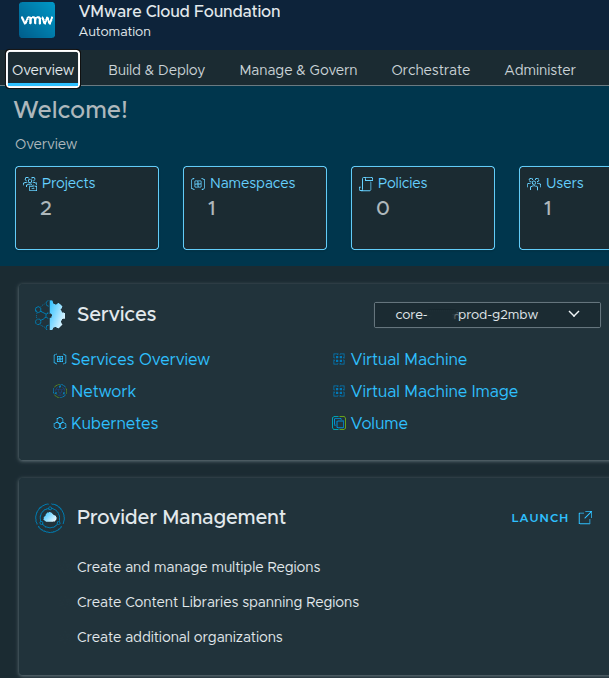Open the Users link
Viewport: 609px width, 678px height.
[x=564, y=183]
